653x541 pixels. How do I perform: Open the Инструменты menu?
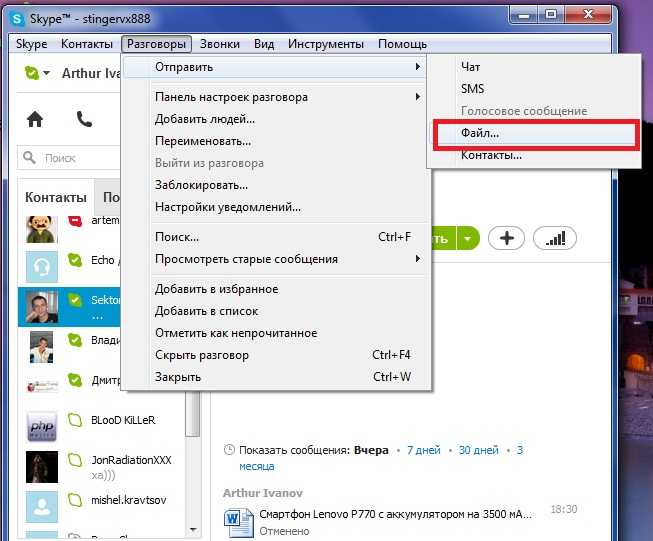[x=326, y=44]
